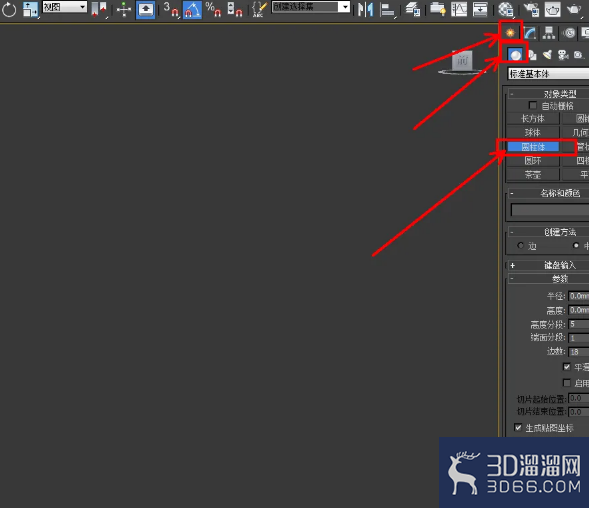Viewport: 589px width, 508px height.
Task: Select the Helpers category icon
Action: tap(578, 55)
